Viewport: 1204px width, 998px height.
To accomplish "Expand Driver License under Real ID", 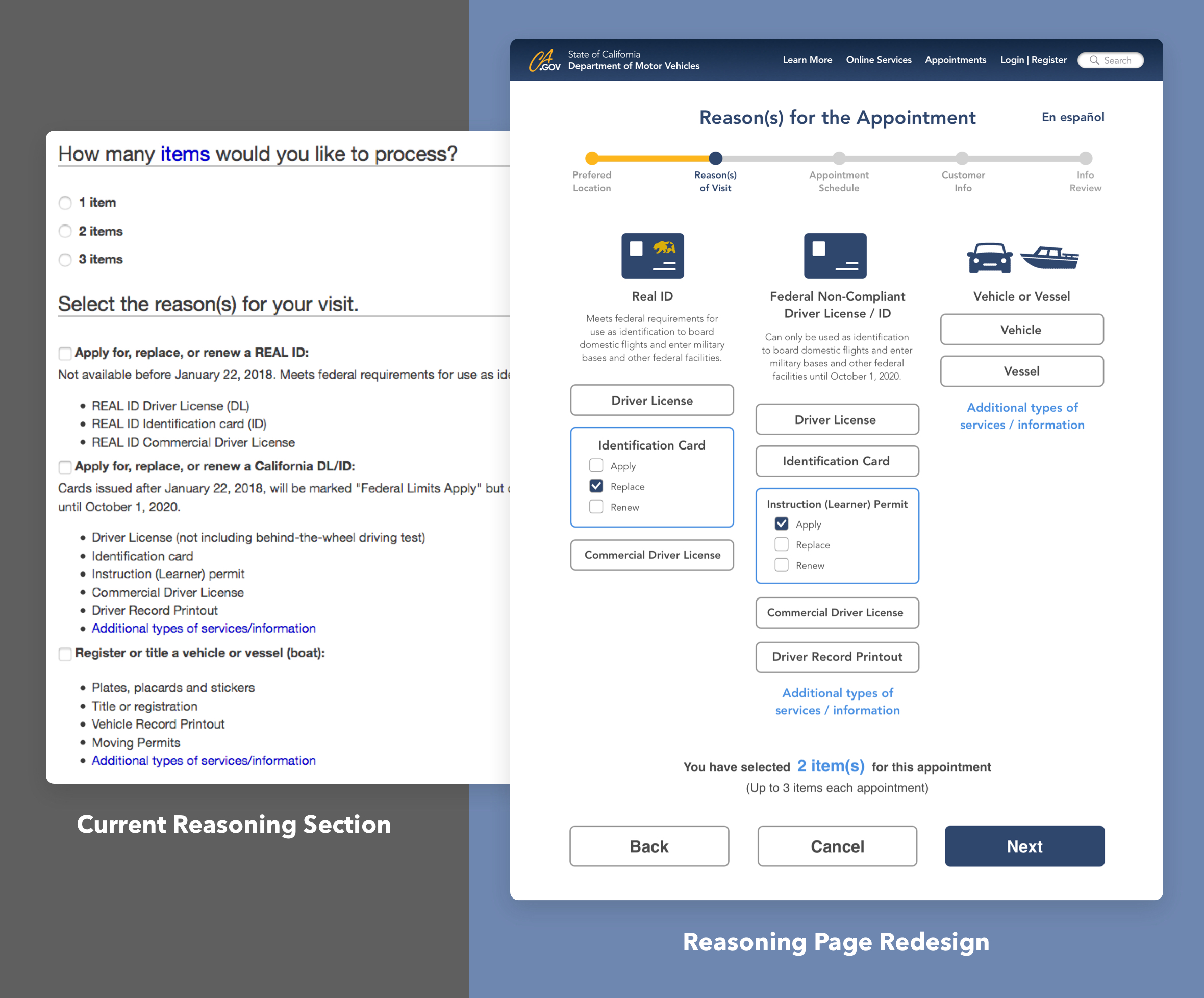I will [652, 400].
